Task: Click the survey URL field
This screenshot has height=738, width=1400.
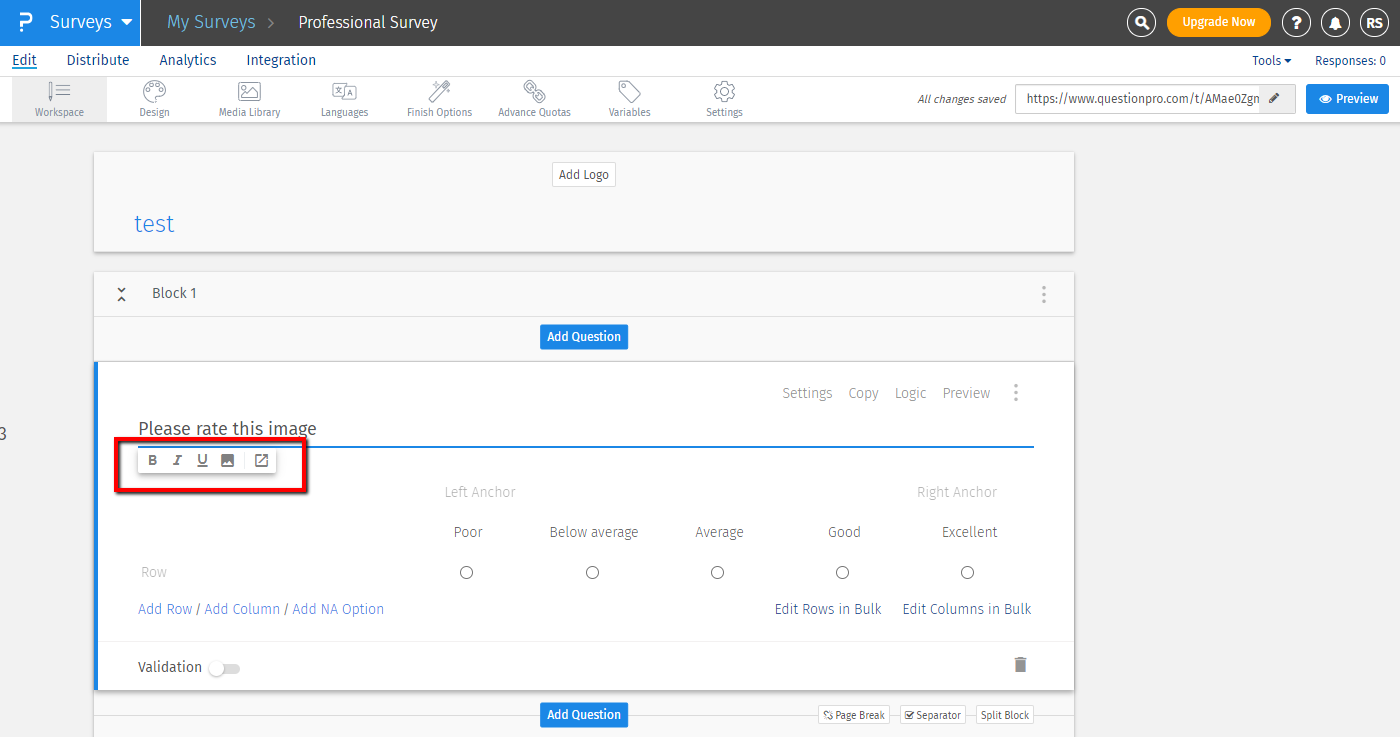Action: click(1140, 99)
